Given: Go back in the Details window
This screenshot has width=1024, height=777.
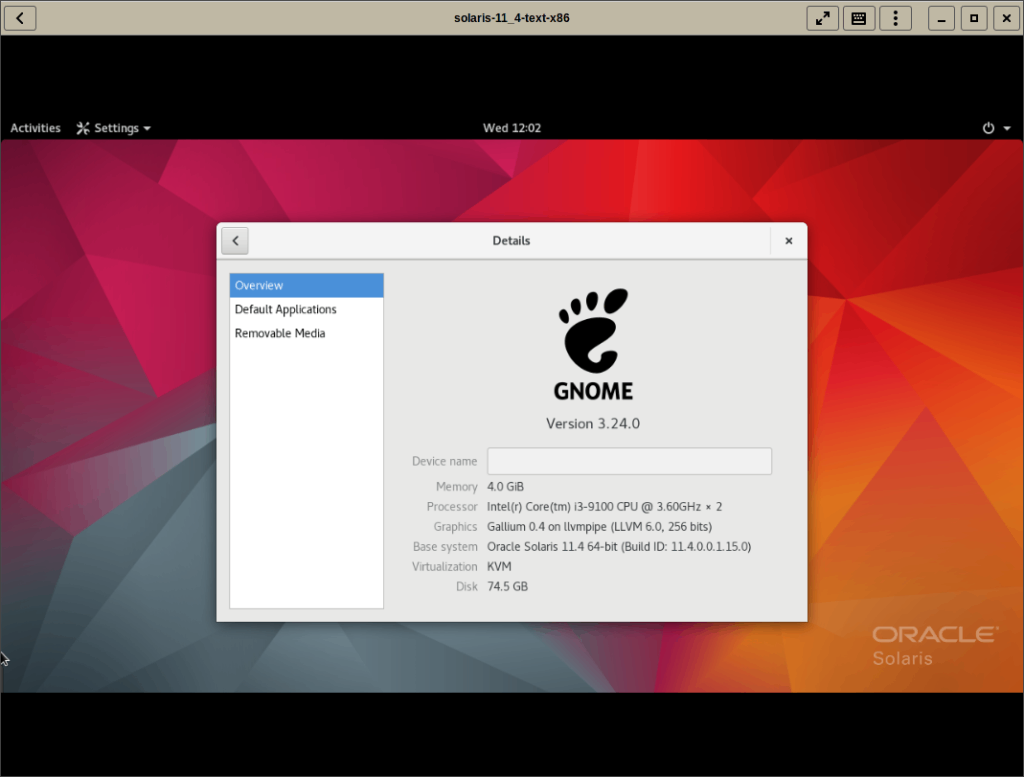Looking at the screenshot, I should 235,241.
